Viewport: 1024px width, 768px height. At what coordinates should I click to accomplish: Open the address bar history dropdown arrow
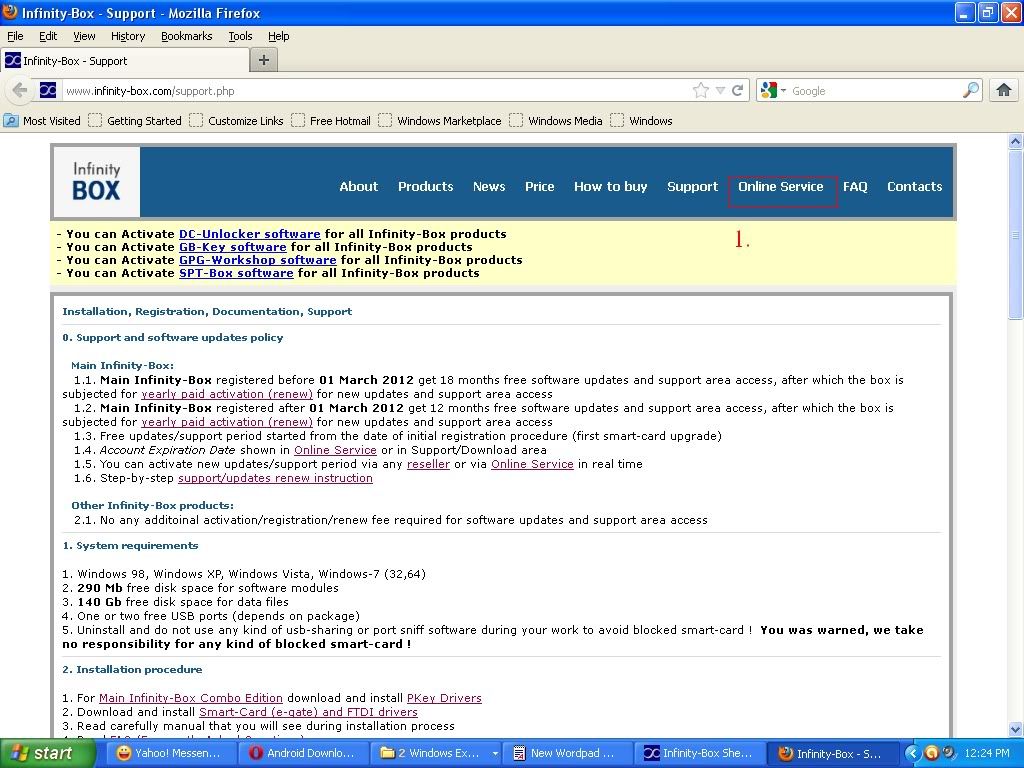click(x=720, y=91)
